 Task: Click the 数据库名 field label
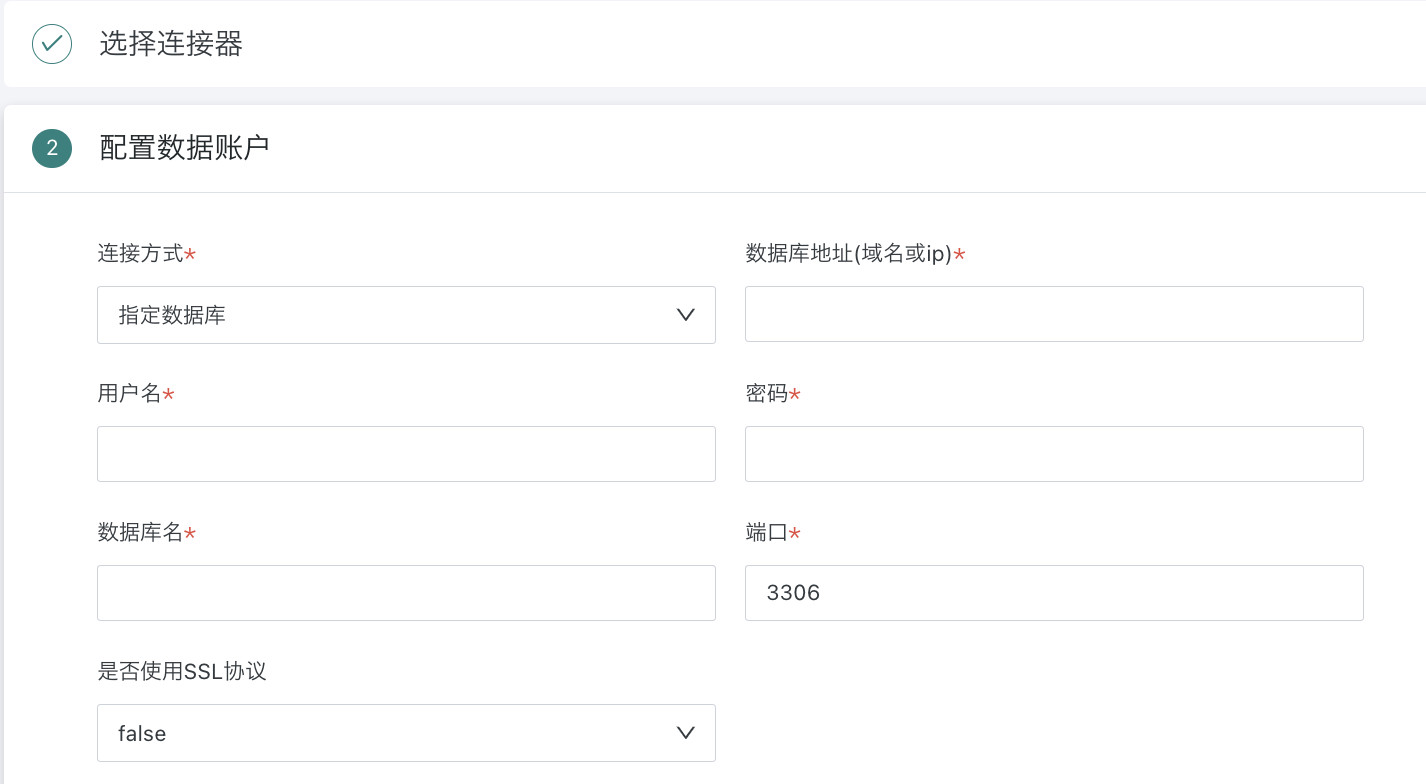(x=140, y=533)
